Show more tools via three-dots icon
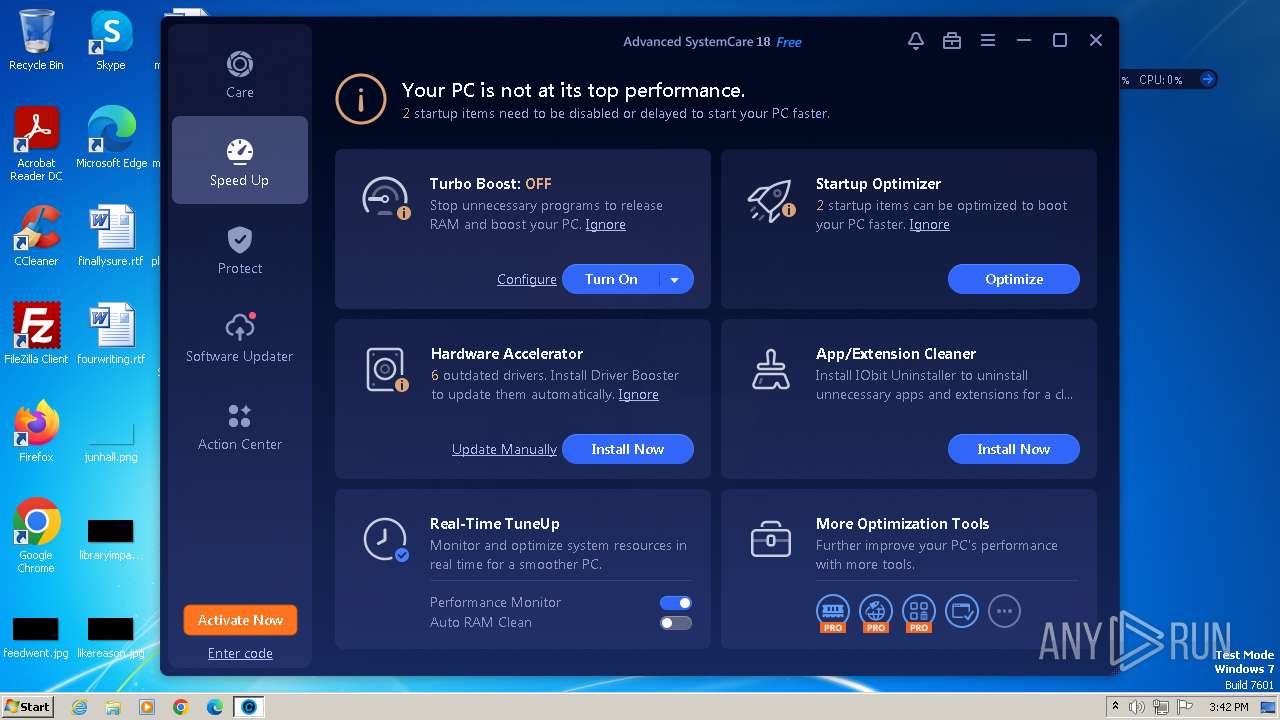This screenshot has height=720, width=1280. [x=1004, y=610]
